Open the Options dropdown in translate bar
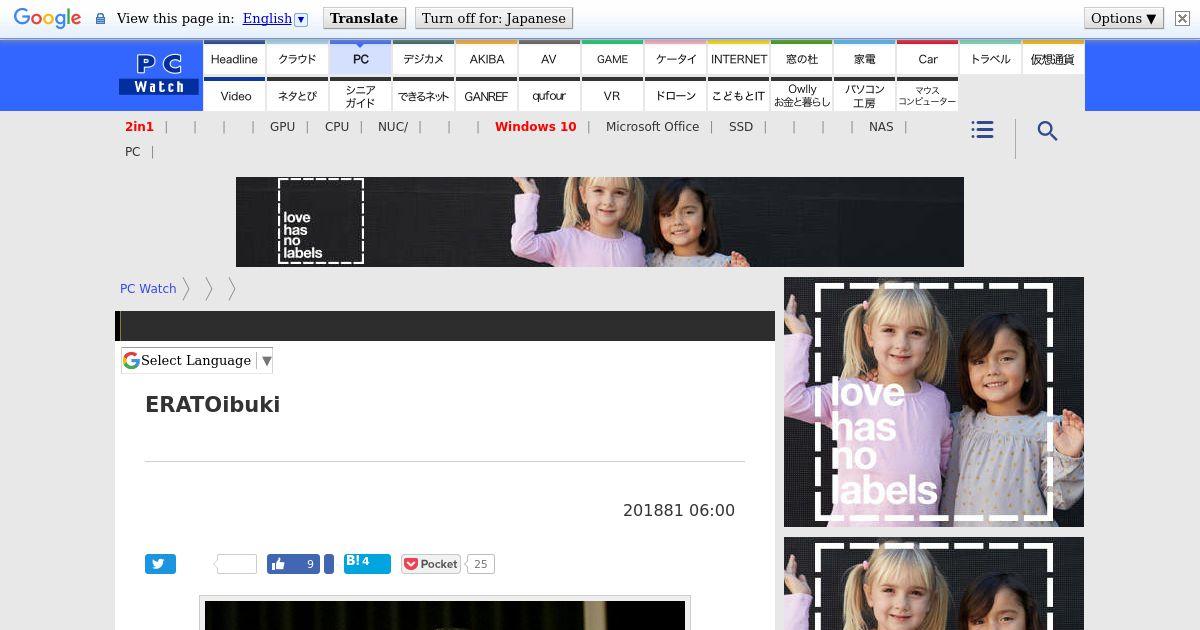1200x630 pixels. tap(1124, 18)
